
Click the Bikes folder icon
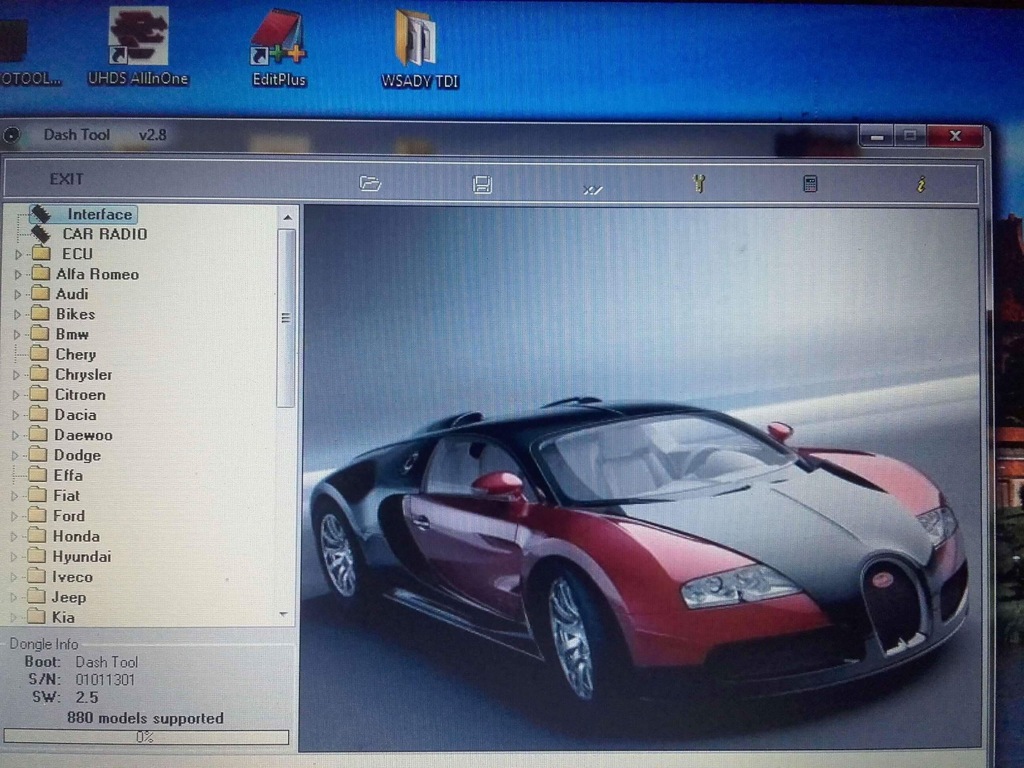[x=40, y=313]
